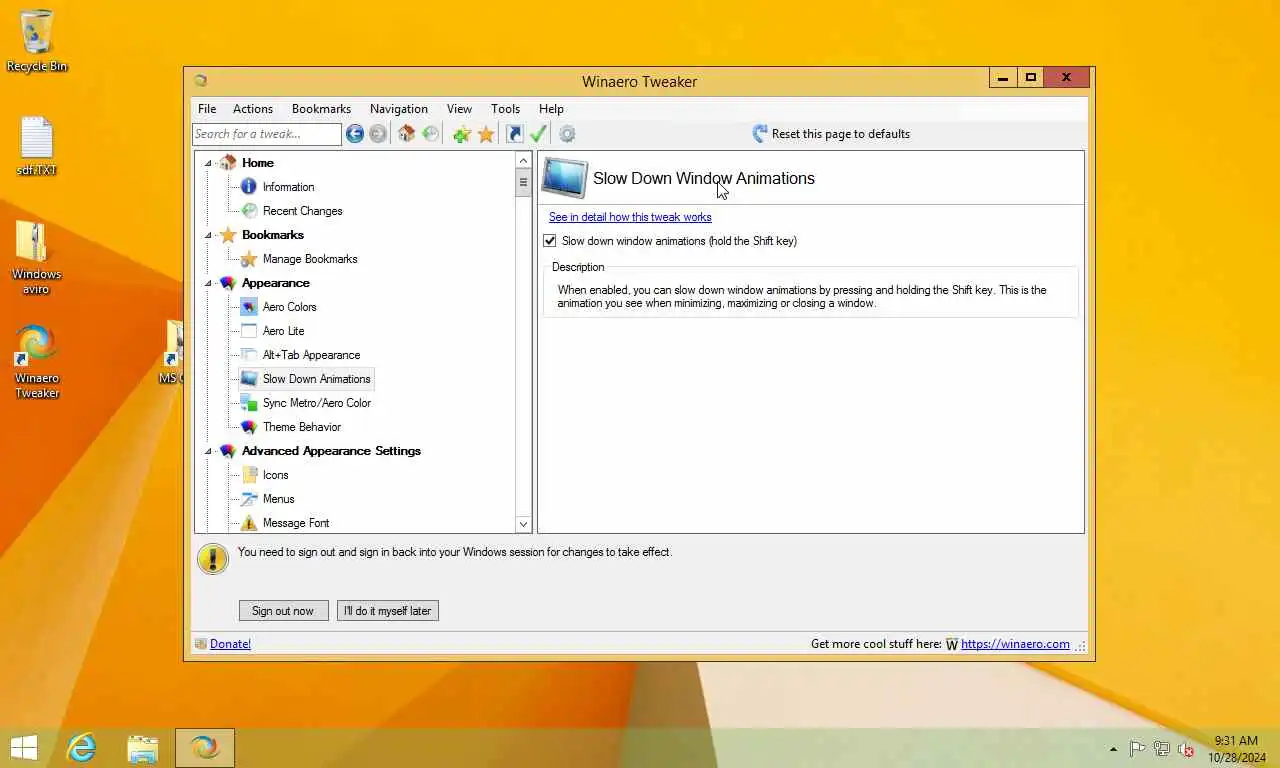The height and width of the screenshot is (768, 1280).
Task: Click the Alt+Tab Appearance tree icon
Action: [x=249, y=355]
